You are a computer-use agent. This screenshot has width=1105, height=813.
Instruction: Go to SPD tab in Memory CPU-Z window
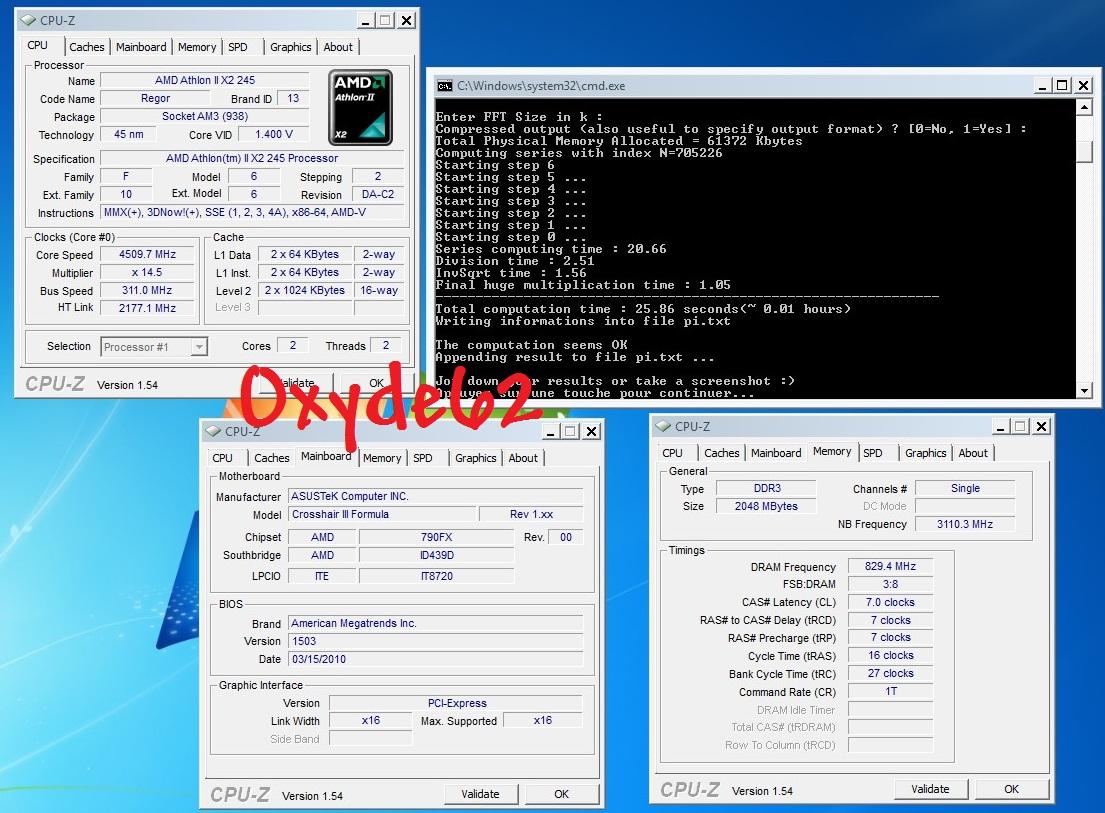[872, 453]
